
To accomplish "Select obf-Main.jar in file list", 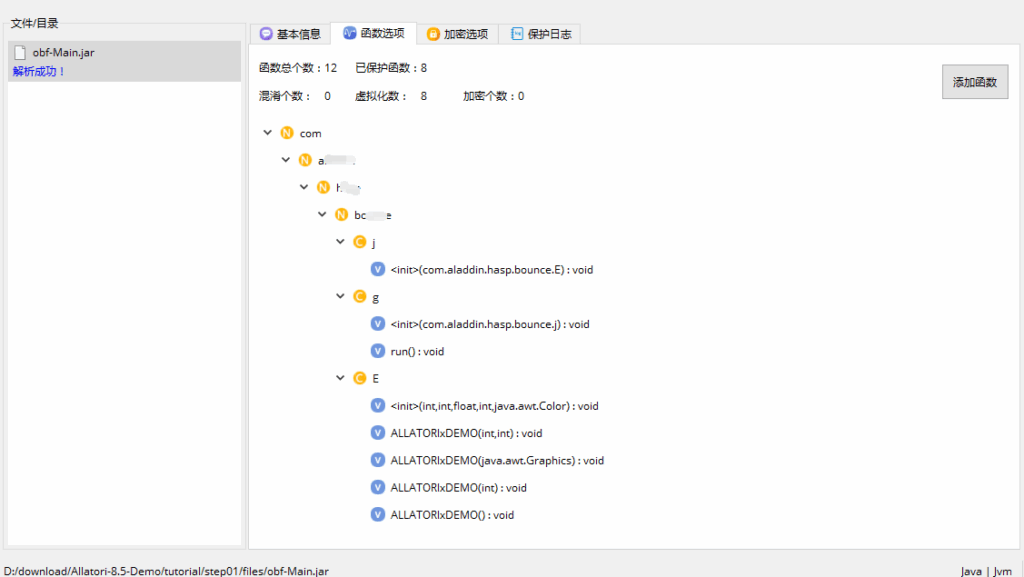I will tap(63, 53).
